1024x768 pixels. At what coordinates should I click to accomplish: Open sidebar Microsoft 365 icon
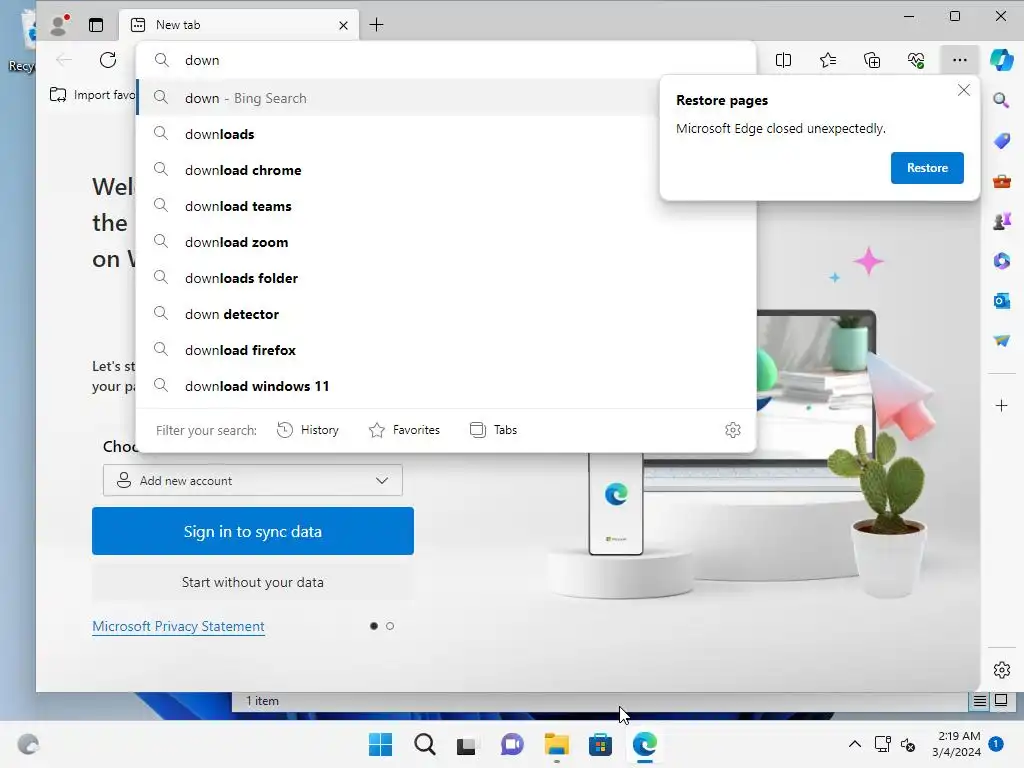[1001, 261]
